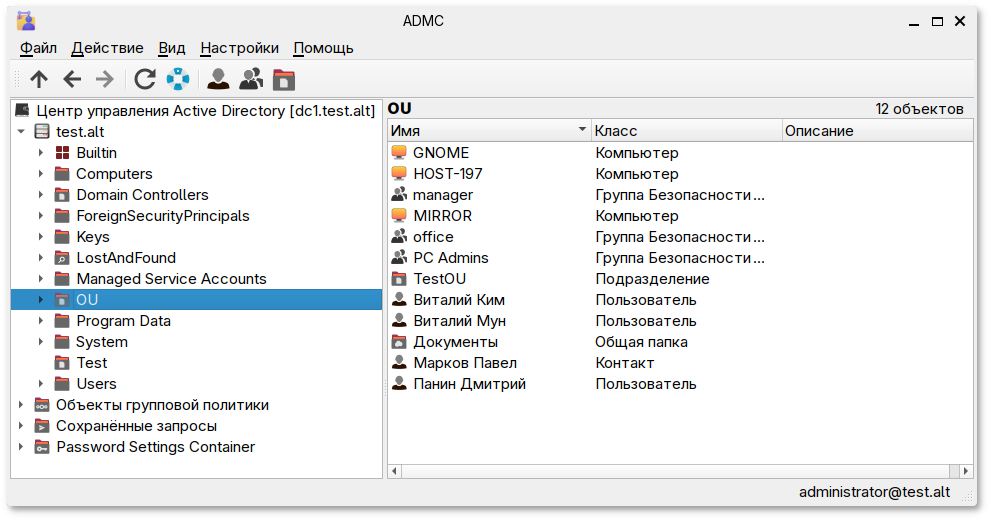
Task: Click the GNOME computer icon
Action: (x=399, y=153)
